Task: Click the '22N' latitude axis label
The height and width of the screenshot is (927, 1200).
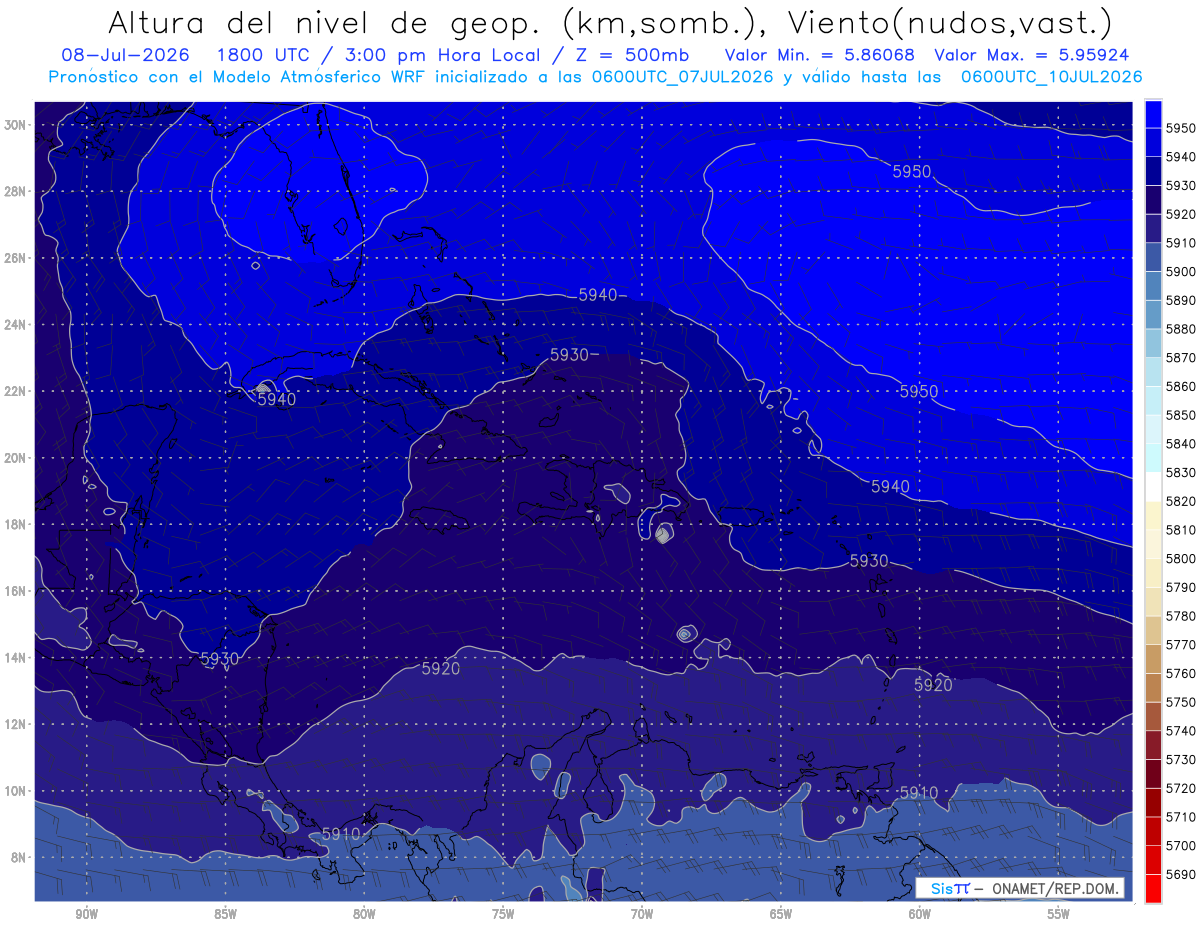Action: pyautogui.click(x=16, y=391)
